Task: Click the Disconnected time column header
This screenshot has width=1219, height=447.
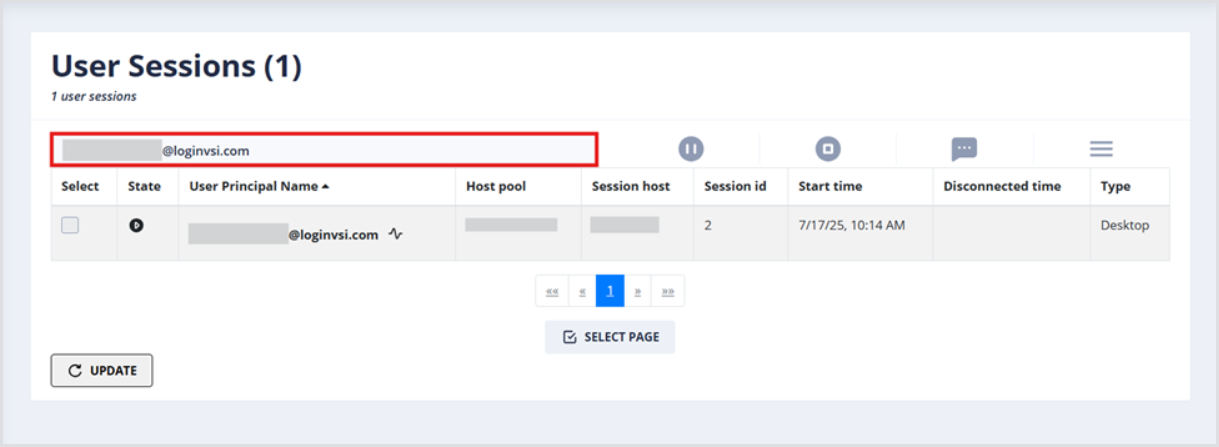Action: tap(1002, 186)
